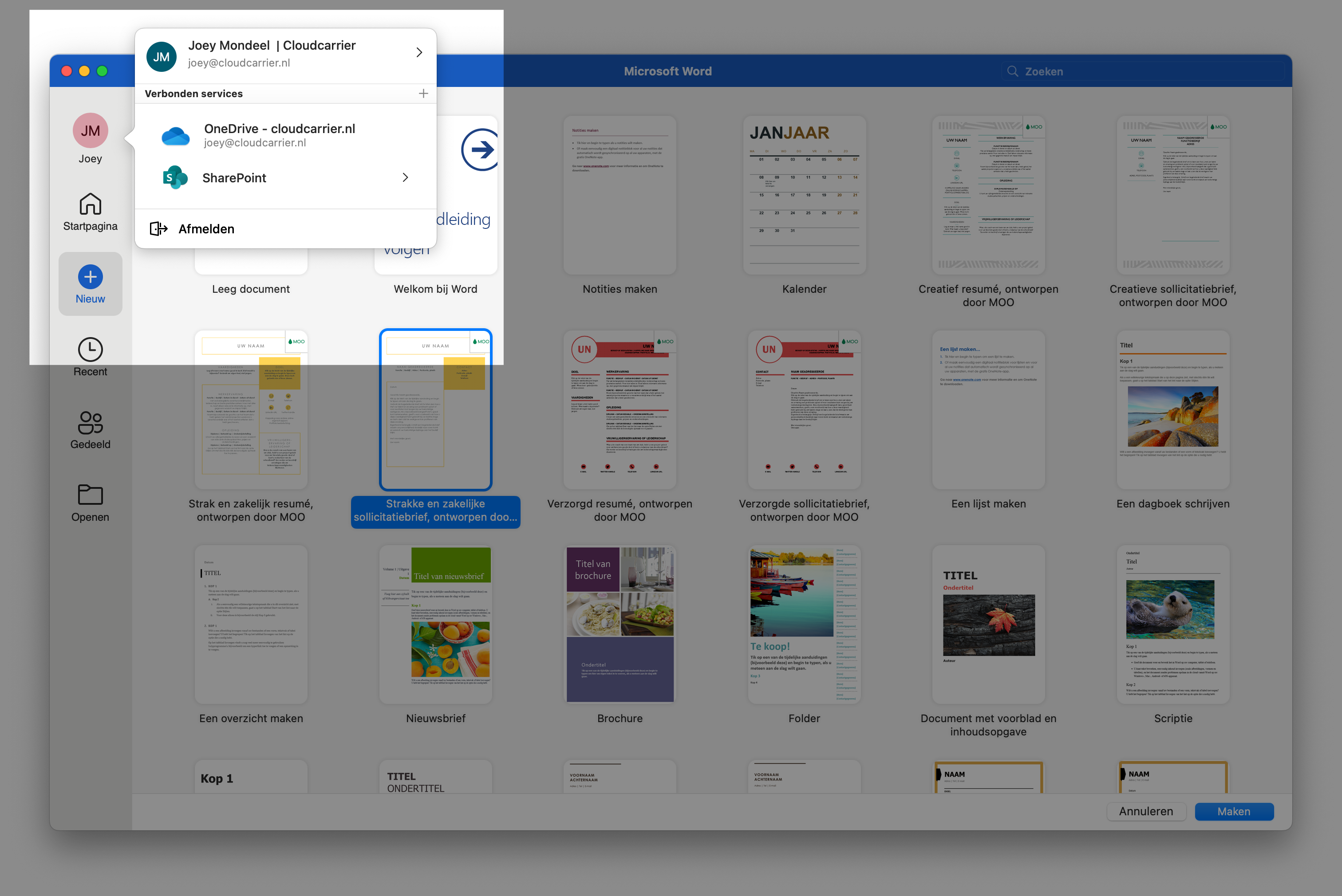Select Document met voorblad en inhoudsopgave template
The width and height of the screenshot is (1342, 896).
pyautogui.click(x=988, y=624)
